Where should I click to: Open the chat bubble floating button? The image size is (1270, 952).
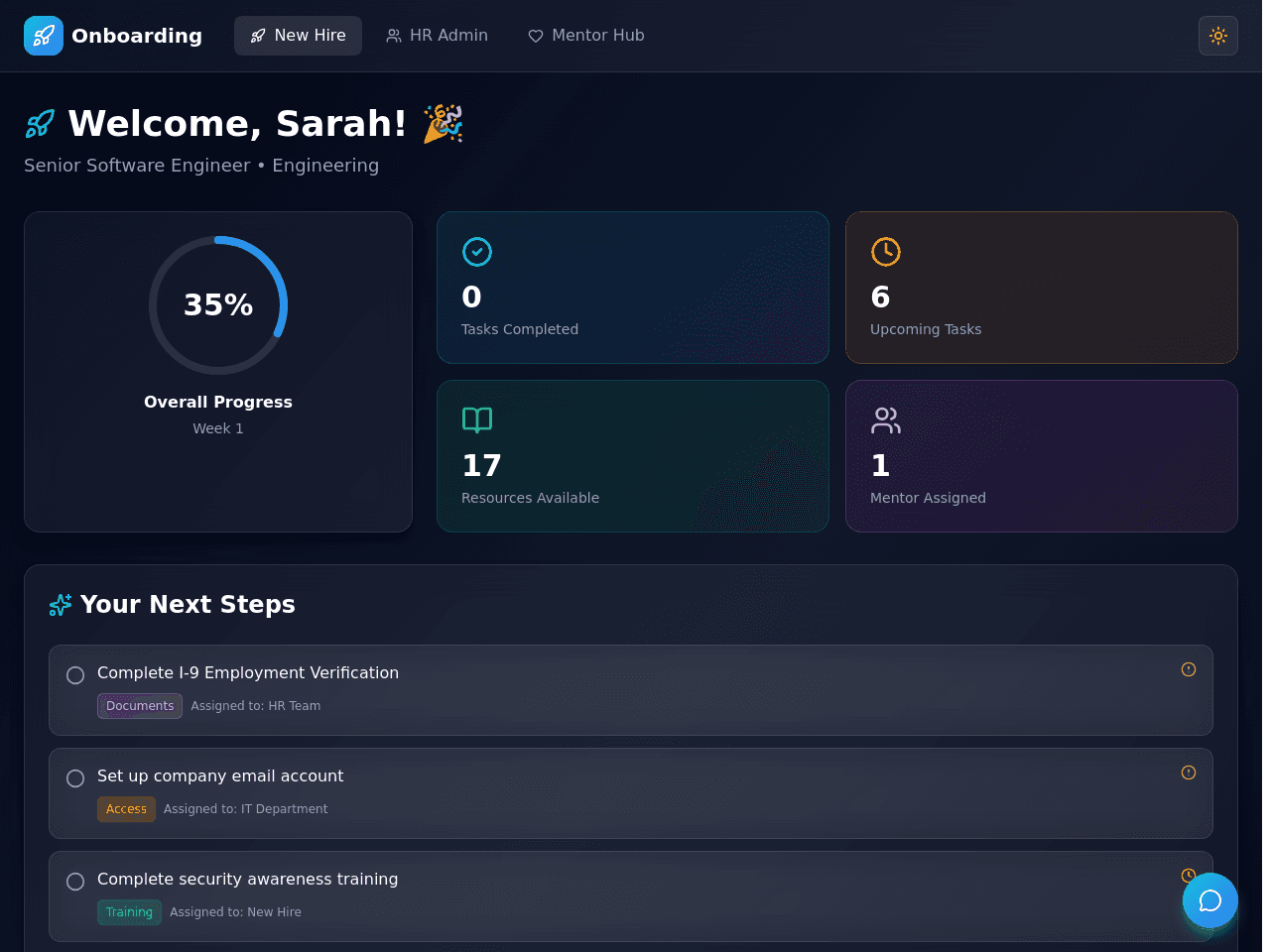point(1210,900)
